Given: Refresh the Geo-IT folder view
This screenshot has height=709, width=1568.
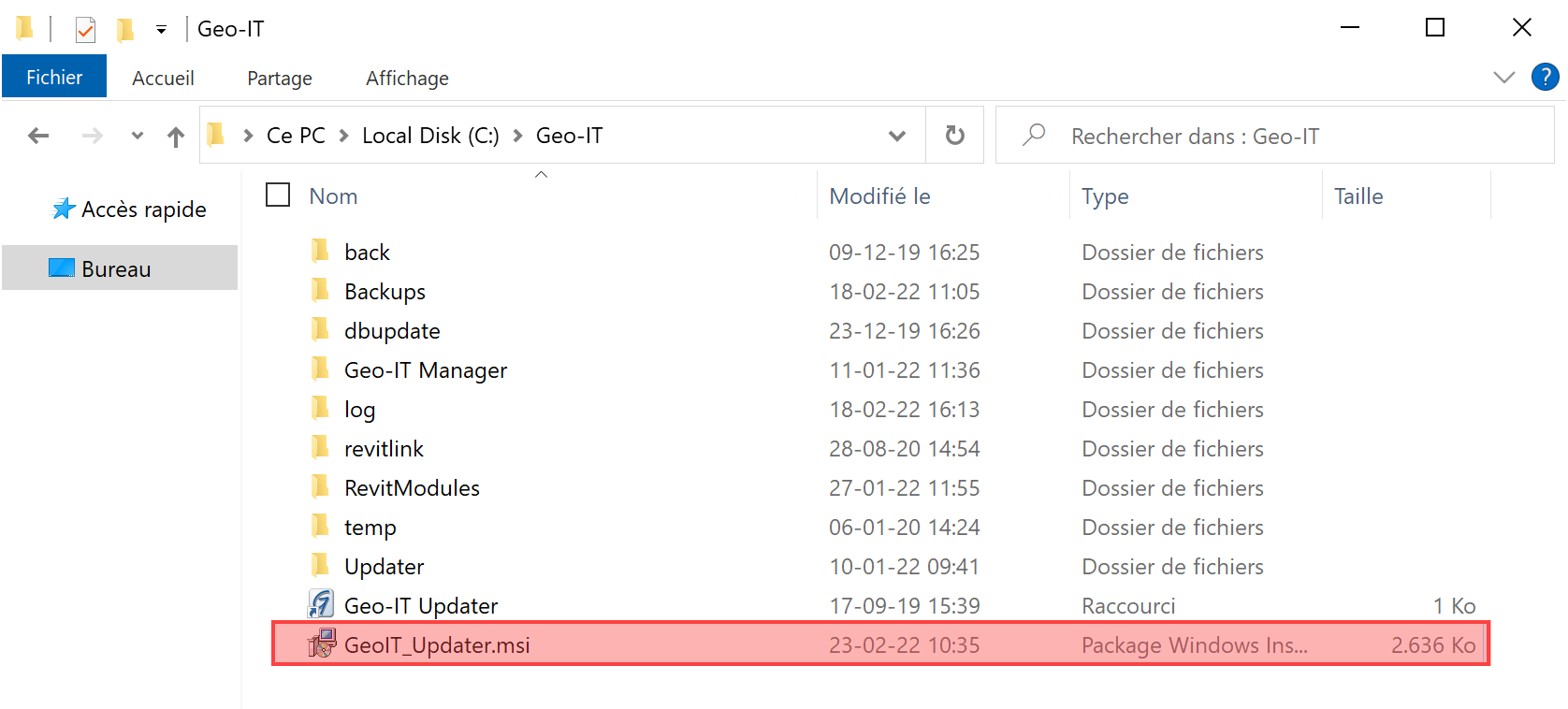Looking at the screenshot, I should (x=954, y=136).
